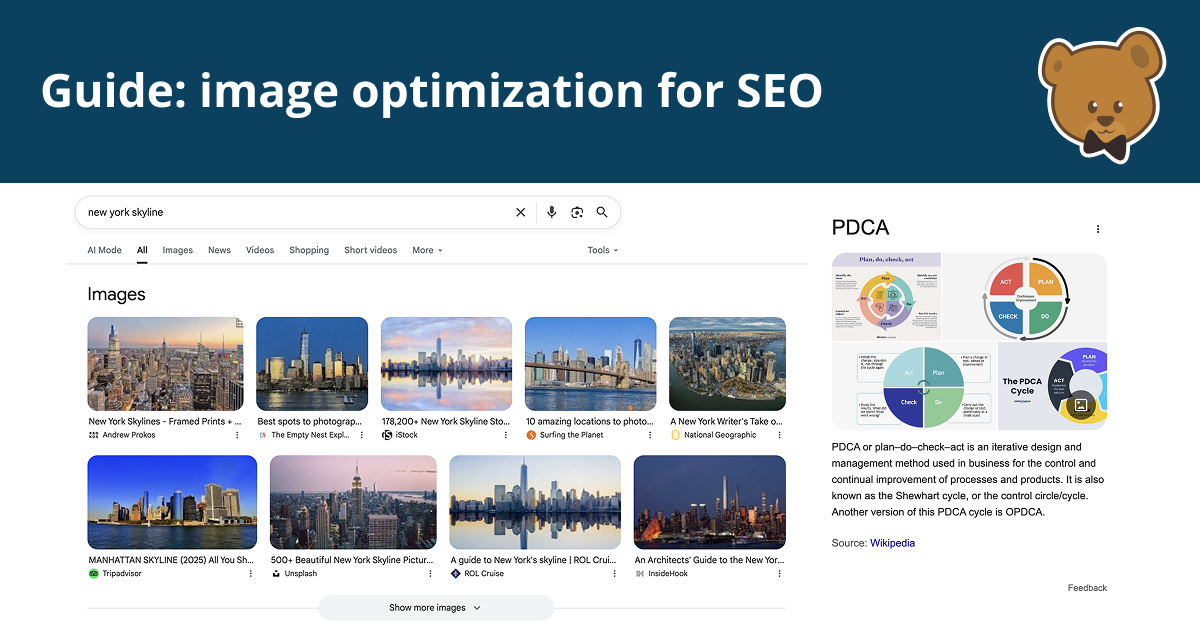Image resolution: width=1200 pixels, height=624 pixels.
Task: Expand Show more images
Action: (x=435, y=608)
